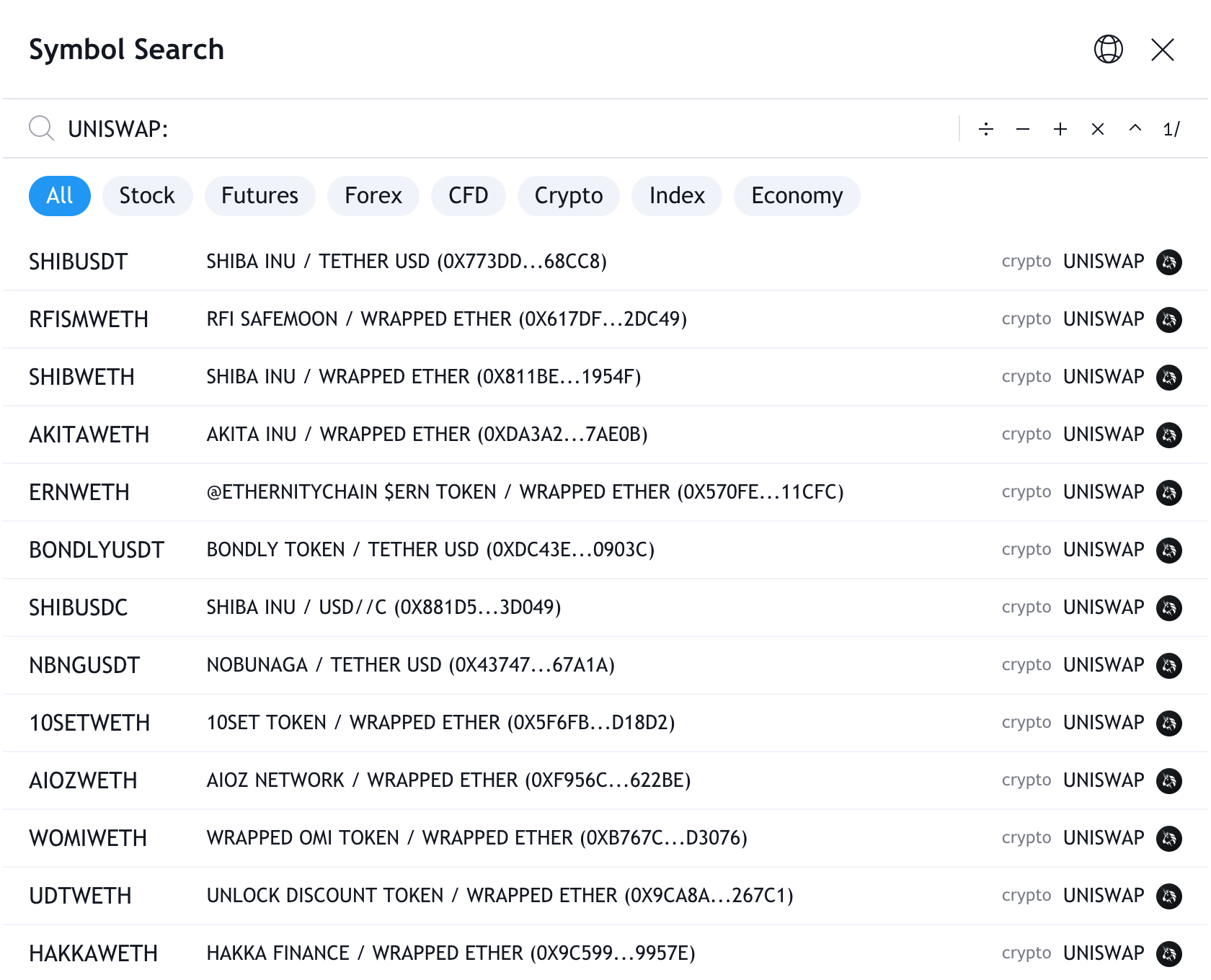Image resolution: width=1211 pixels, height=980 pixels.
Task: Click 10SET TOKEN / WRAPPED ETHER description
Action: click(x=441, y=723)
